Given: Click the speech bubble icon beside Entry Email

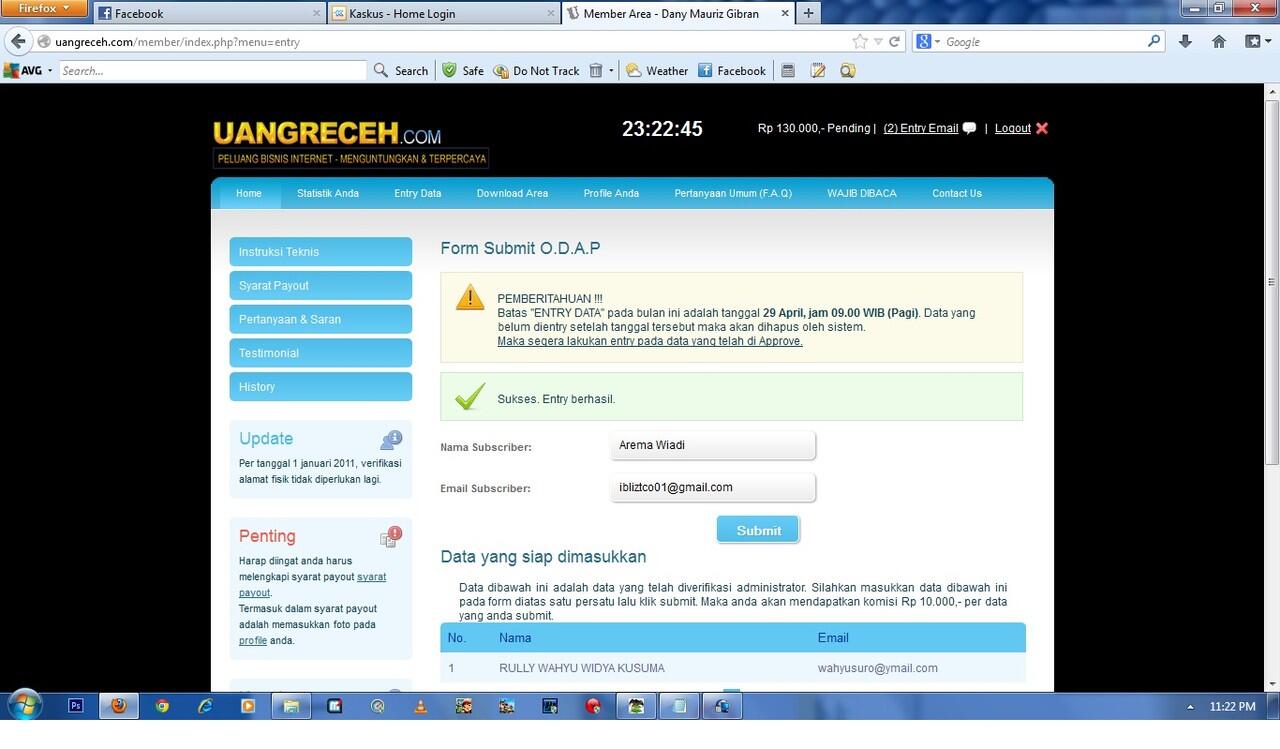Looking at the screenshot, I should (969, 128).
